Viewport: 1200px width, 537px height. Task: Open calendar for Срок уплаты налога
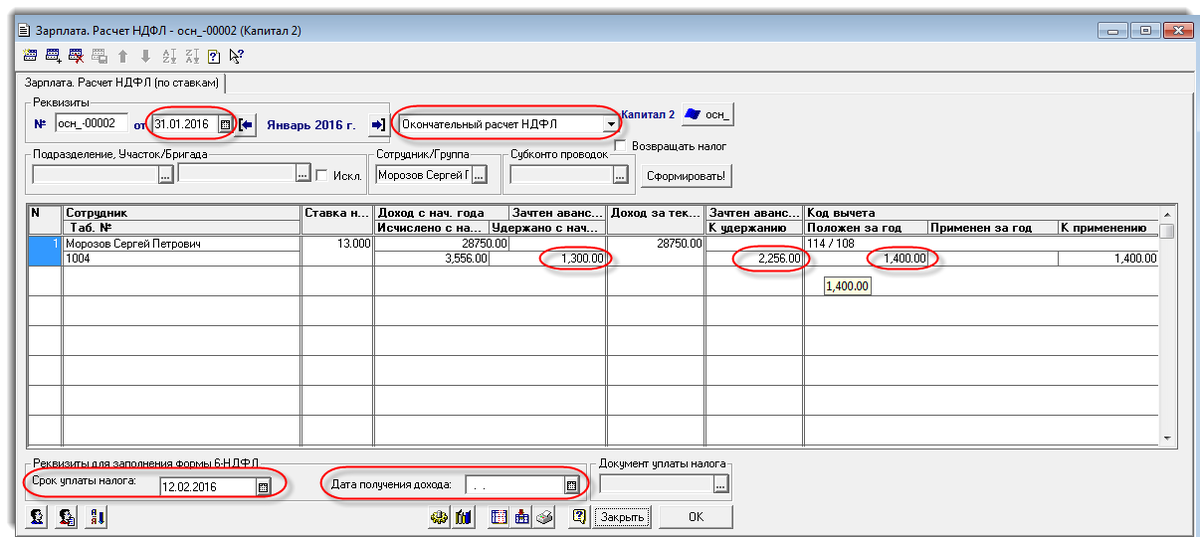[264, 487]
